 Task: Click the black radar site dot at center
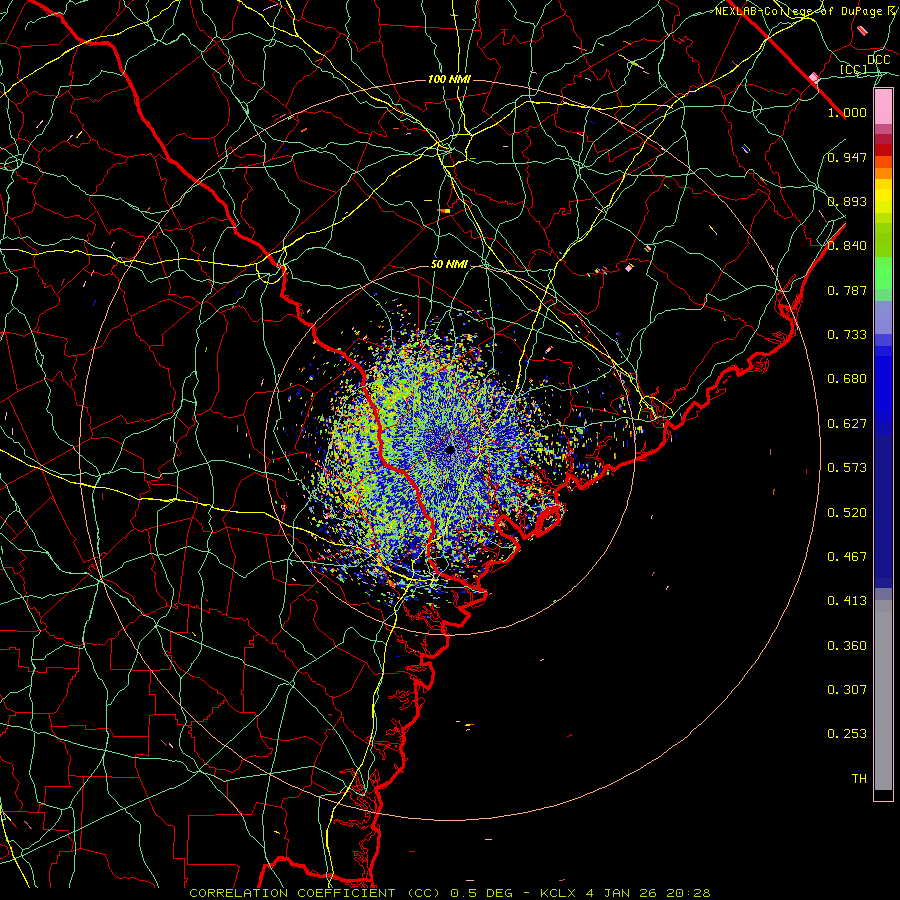click(x=450, y=449)
